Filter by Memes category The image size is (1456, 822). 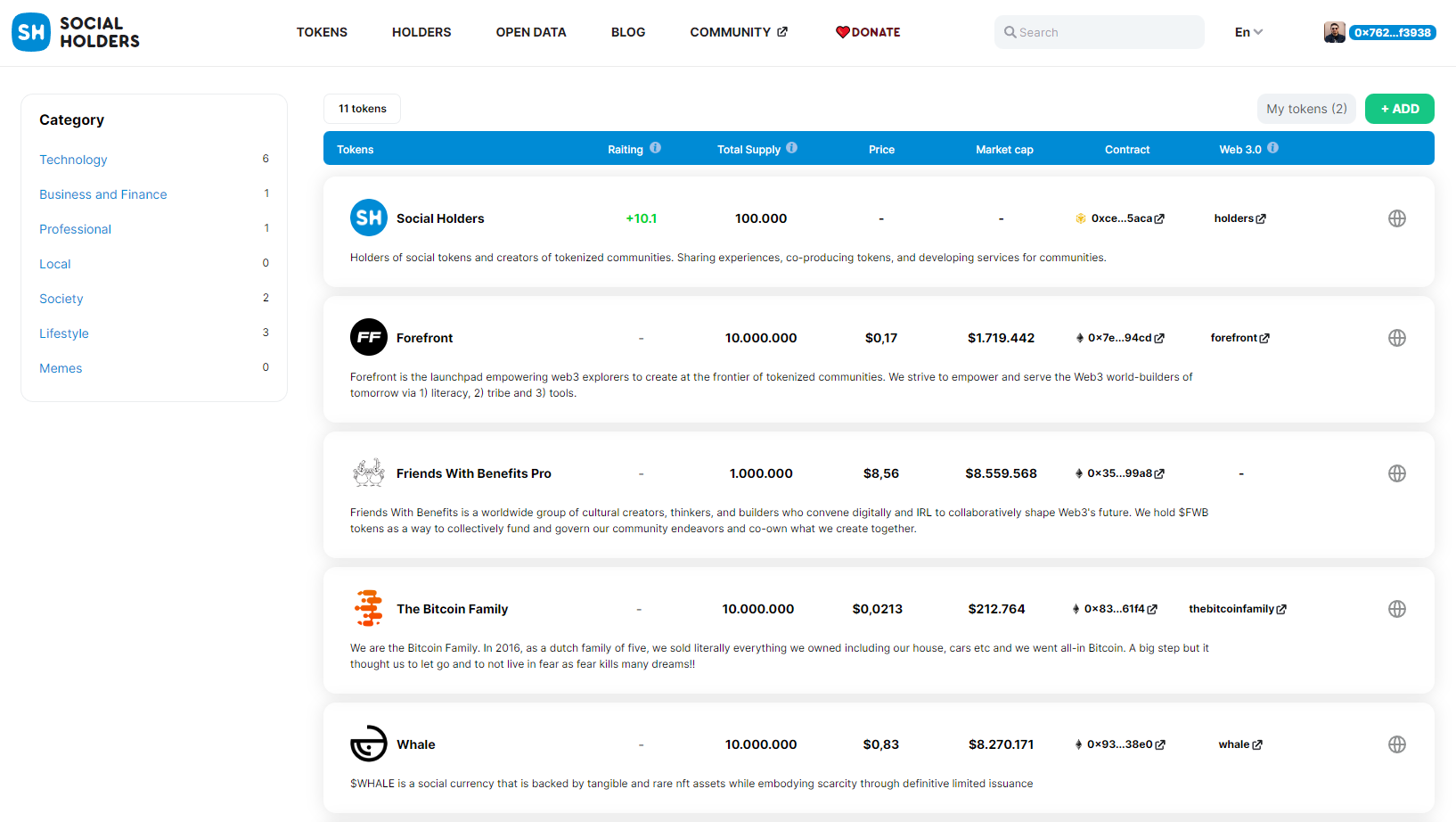click(61, 368)
